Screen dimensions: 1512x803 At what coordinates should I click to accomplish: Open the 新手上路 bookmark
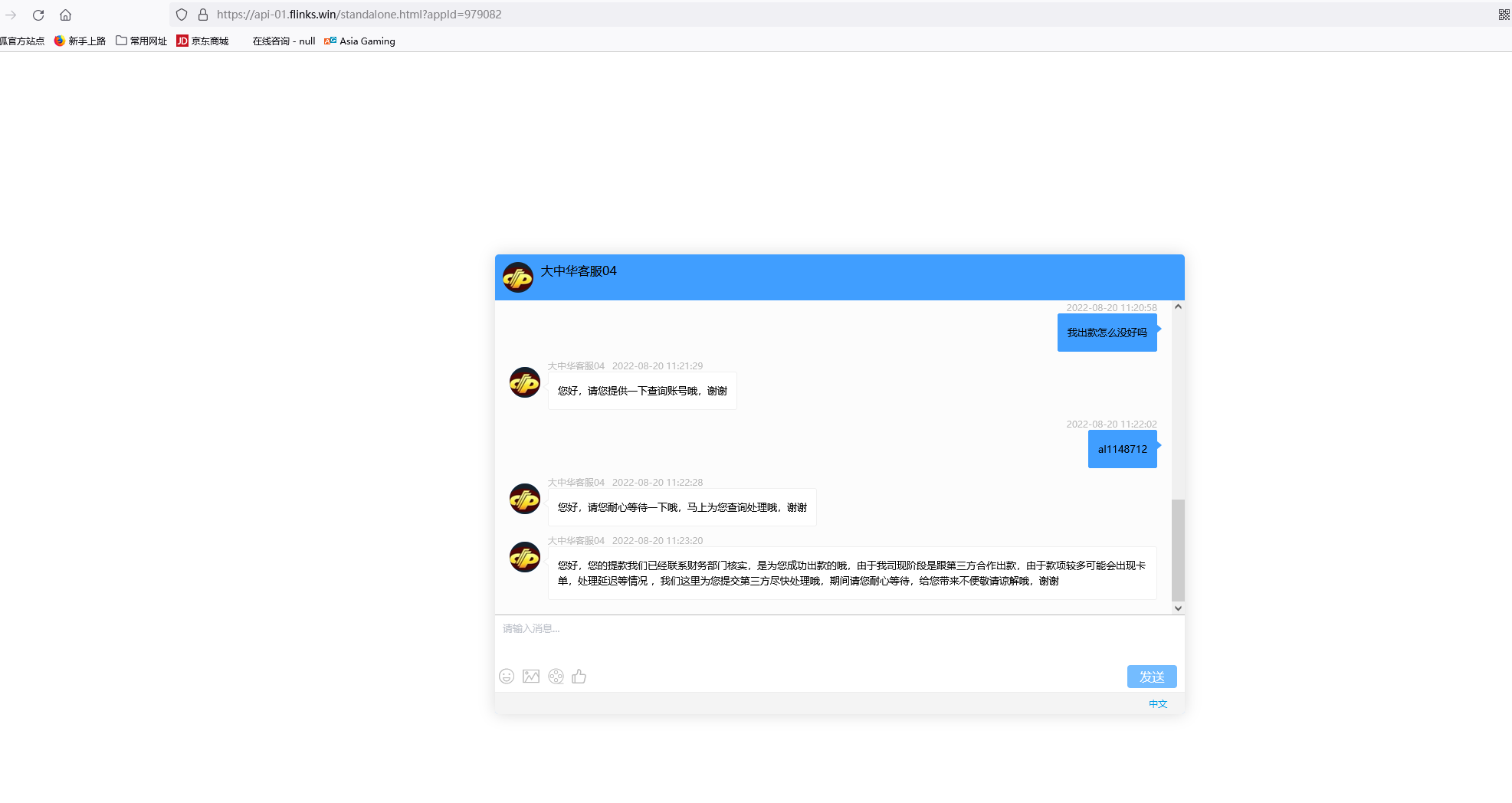pyautogui.click(x=80, y=41)
